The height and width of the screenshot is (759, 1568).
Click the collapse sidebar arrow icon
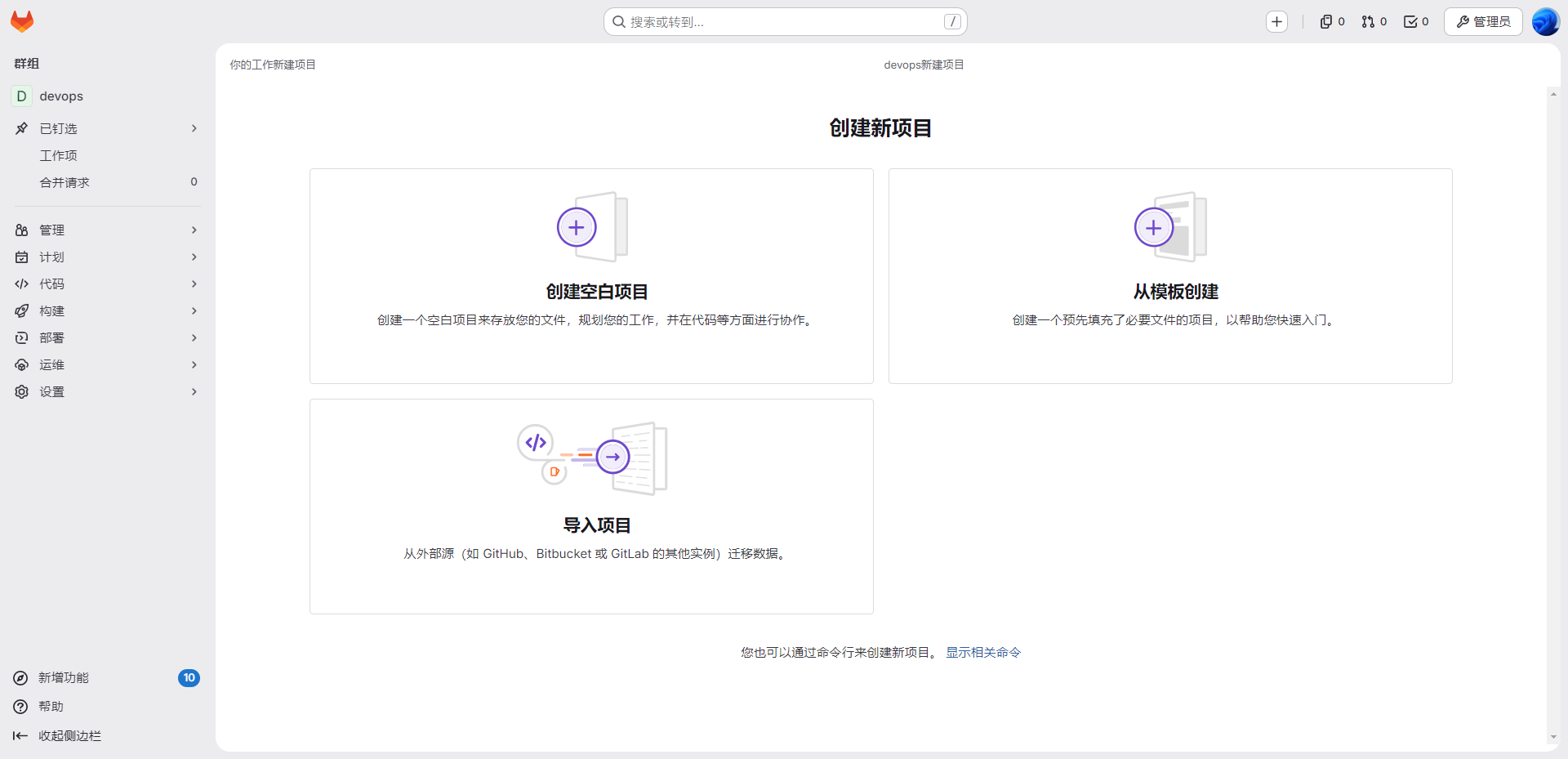20,736
